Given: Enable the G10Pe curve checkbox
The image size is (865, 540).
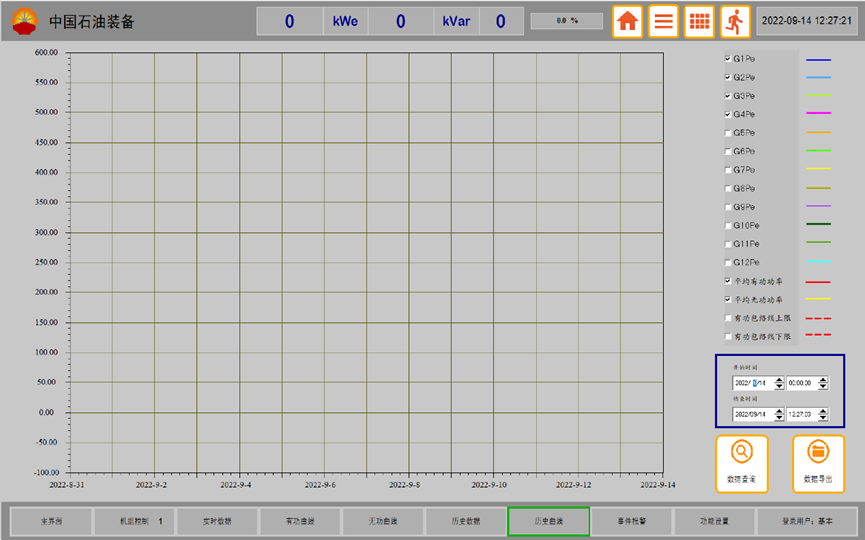Looking at the screenshot, I should coord(728,225).
